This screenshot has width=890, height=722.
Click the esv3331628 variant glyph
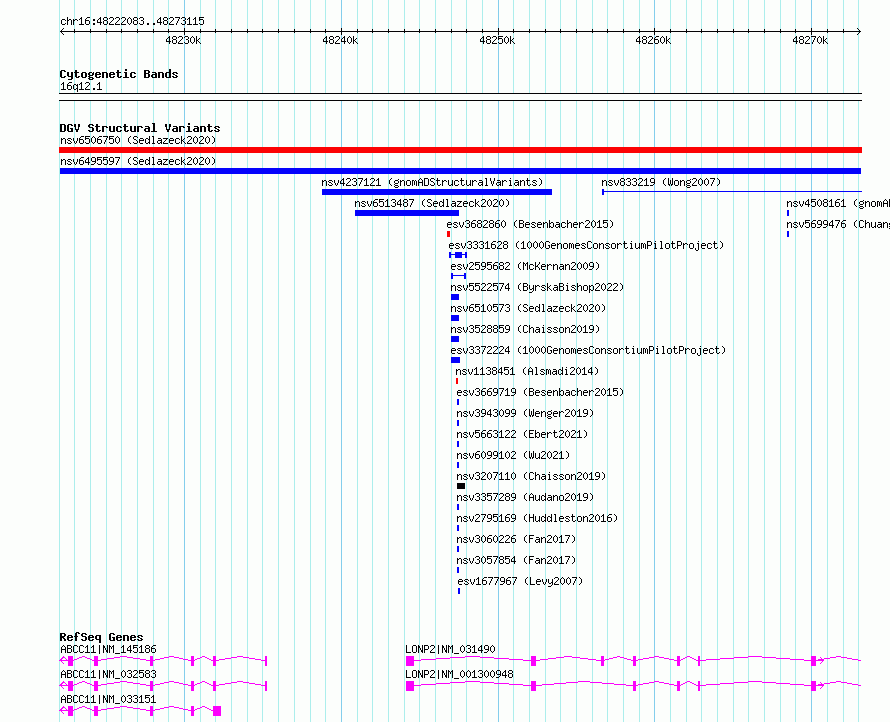click(x=458, y=255)
